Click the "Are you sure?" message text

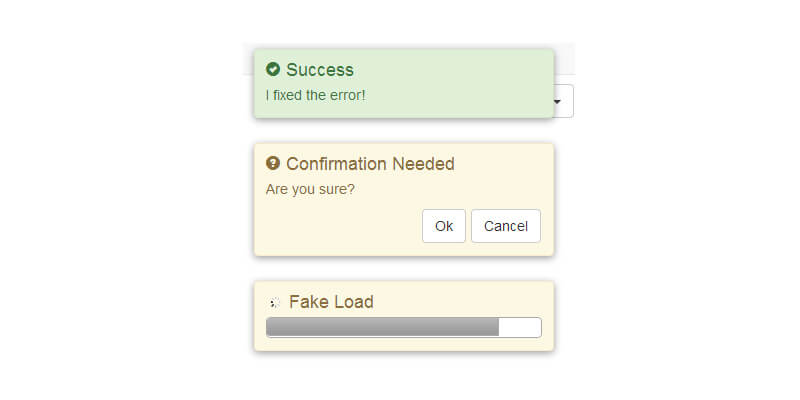309,188
